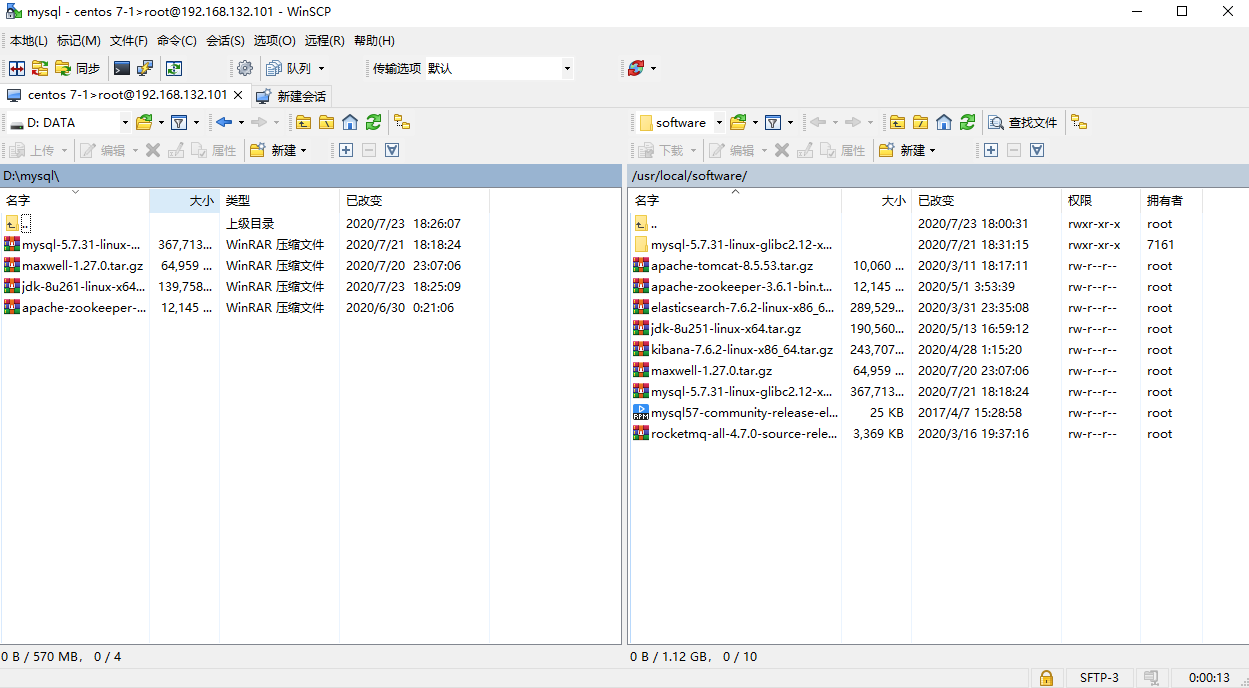Screen dimensions: 1249x688
Task: Click local panel open directory folder icon
Action: pyautogui.click(x=144, y=123)
